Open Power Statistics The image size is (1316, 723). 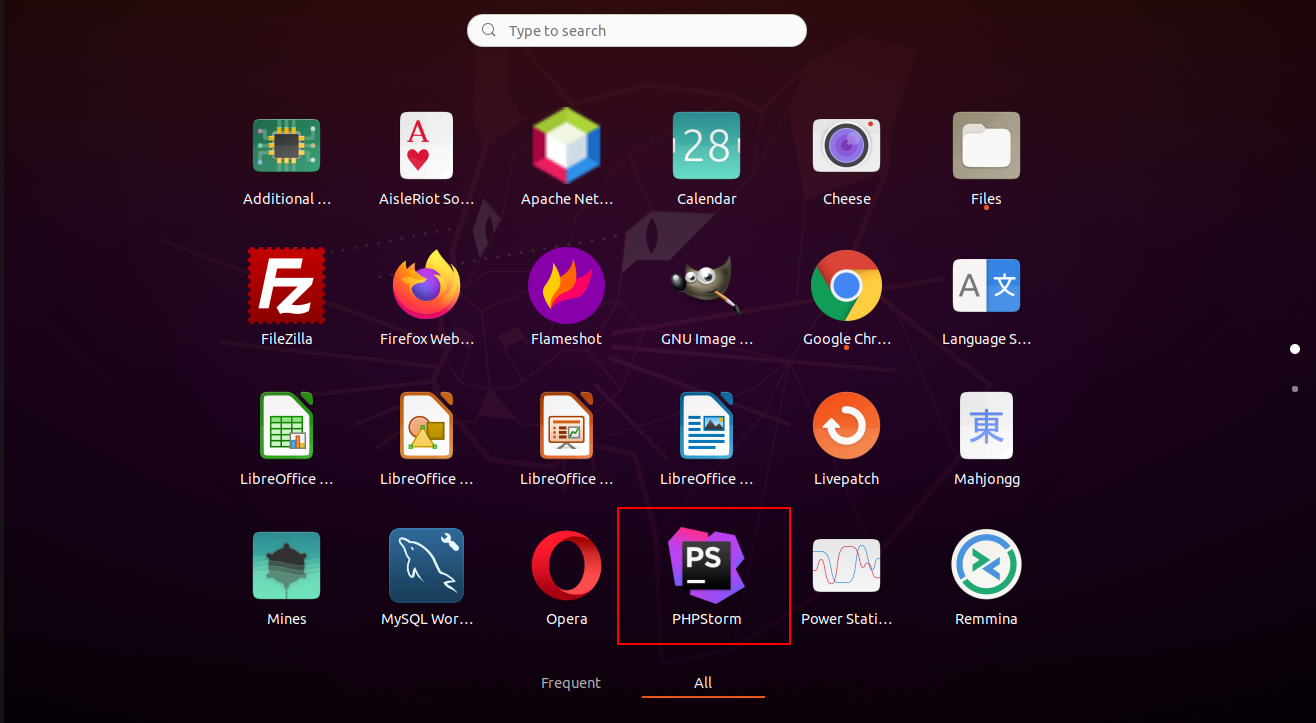tap(846, 566)
